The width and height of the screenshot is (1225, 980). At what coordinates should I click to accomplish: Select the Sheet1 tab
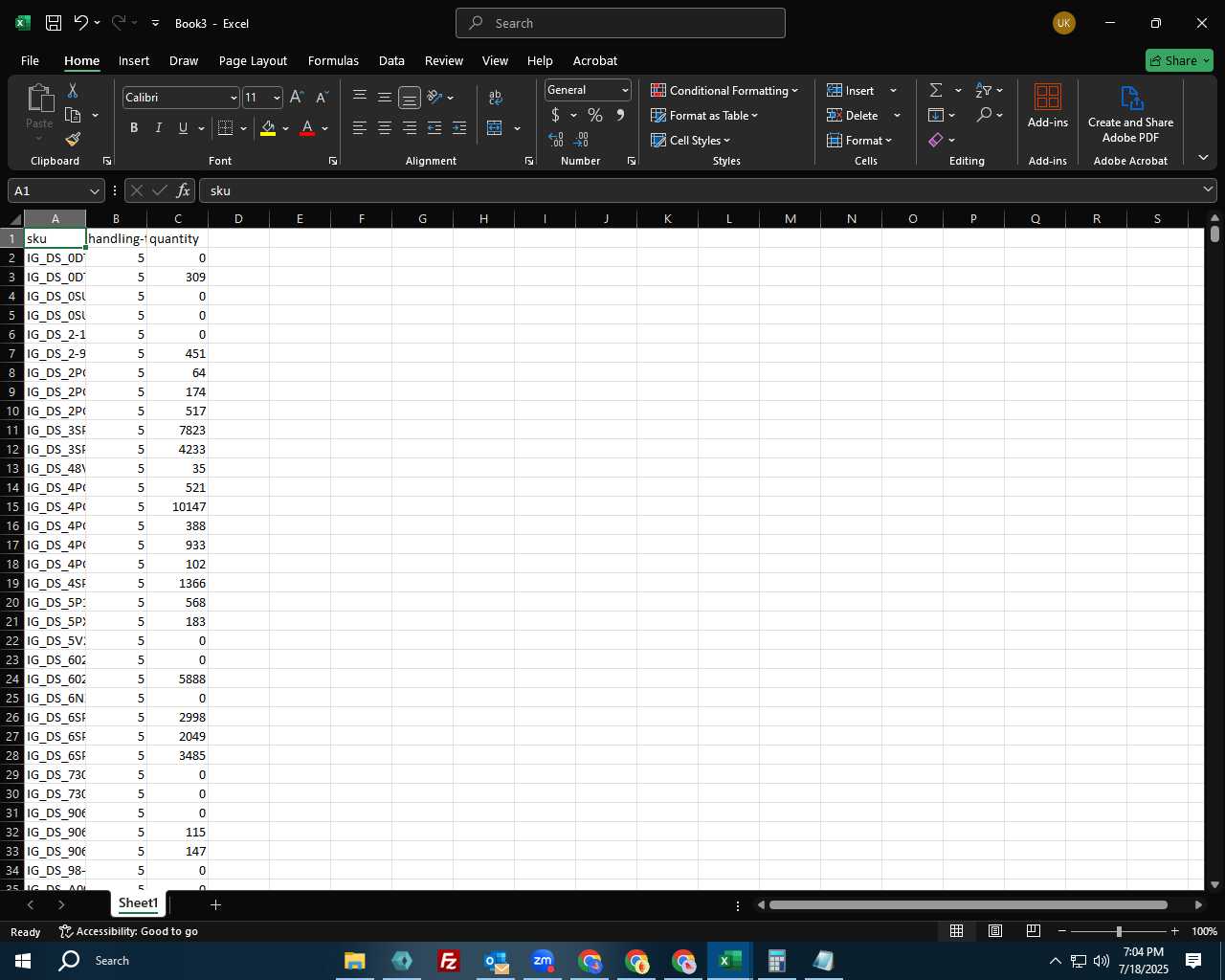[138, 903]
